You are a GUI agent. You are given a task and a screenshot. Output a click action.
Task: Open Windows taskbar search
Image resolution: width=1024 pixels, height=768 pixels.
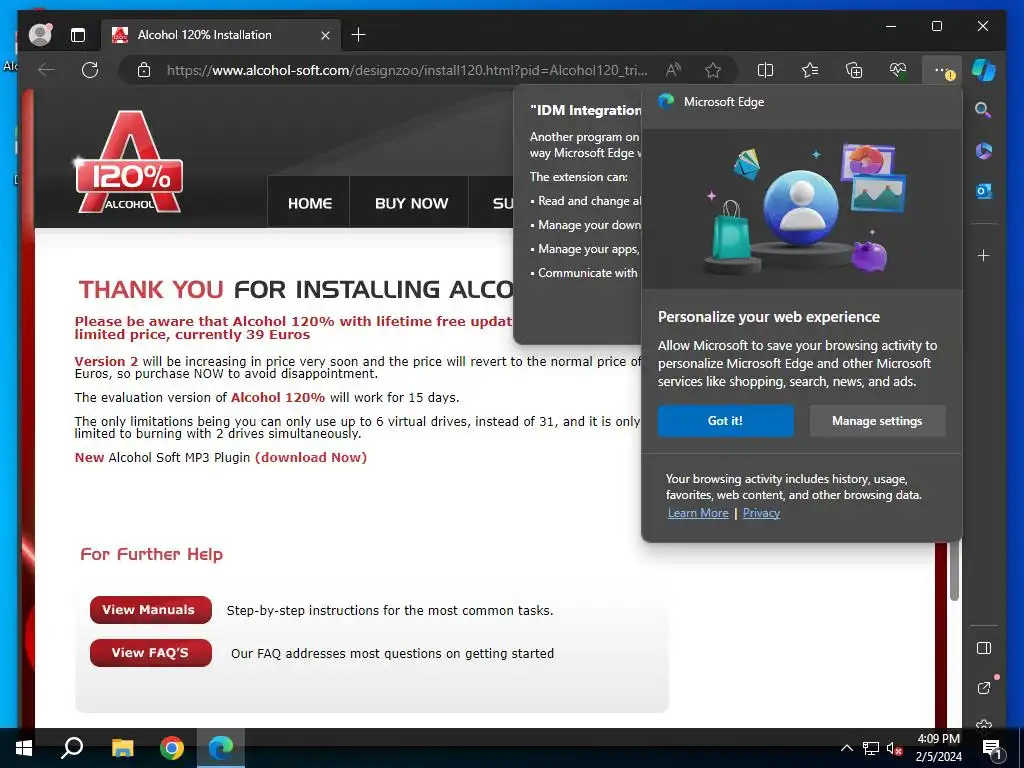click(x=72, y=748)
